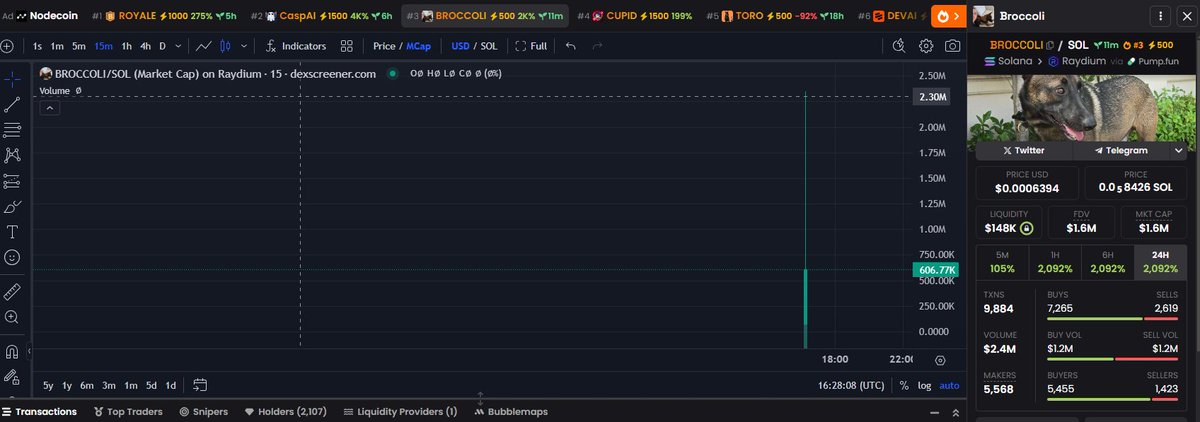
Task: Toggle auto scale on price axis
Action: (949, 385)
